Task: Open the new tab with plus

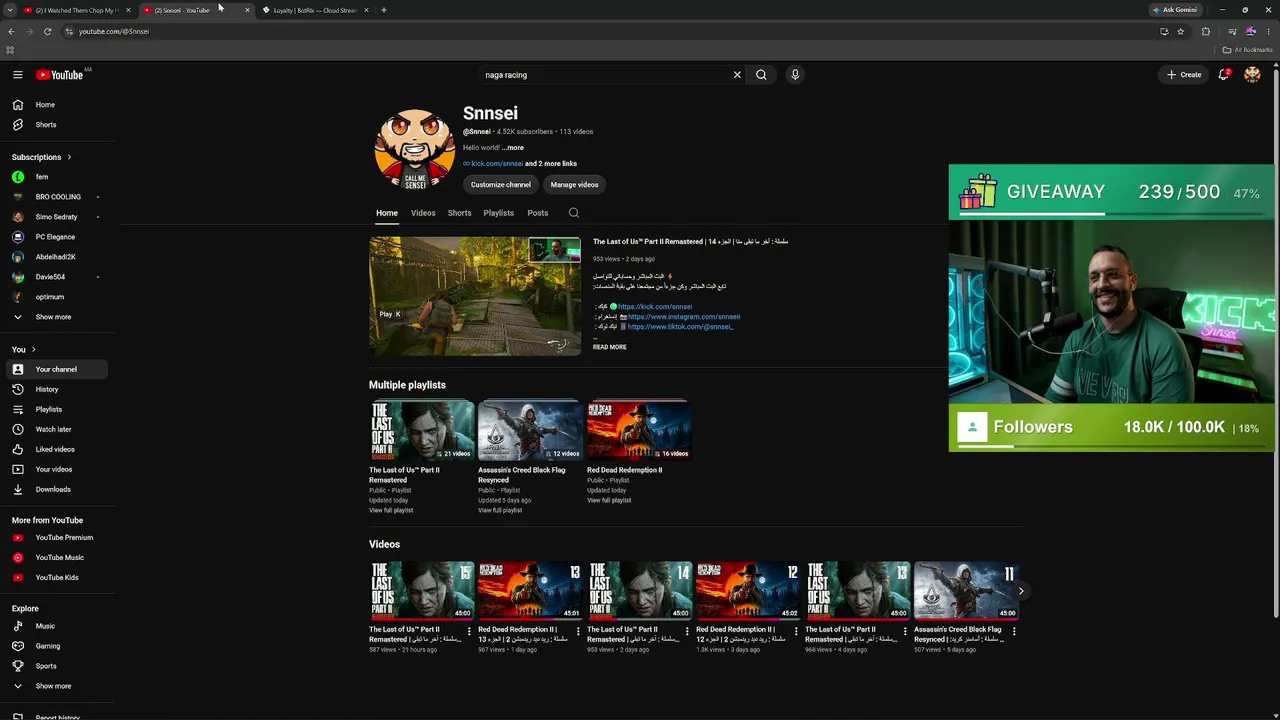Action: click(384, 10)
